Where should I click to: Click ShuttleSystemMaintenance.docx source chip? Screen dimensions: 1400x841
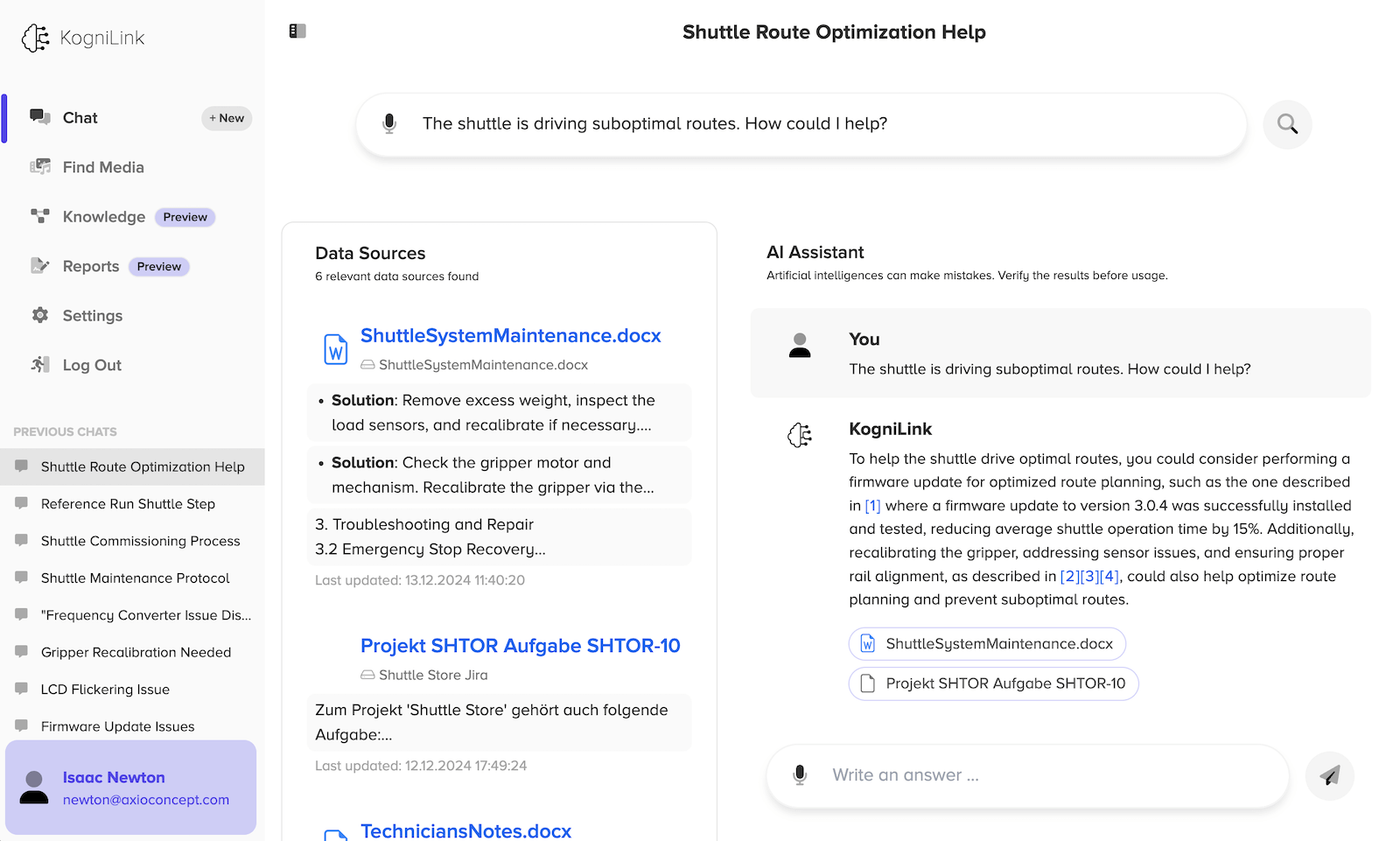[x=987, y=644]
